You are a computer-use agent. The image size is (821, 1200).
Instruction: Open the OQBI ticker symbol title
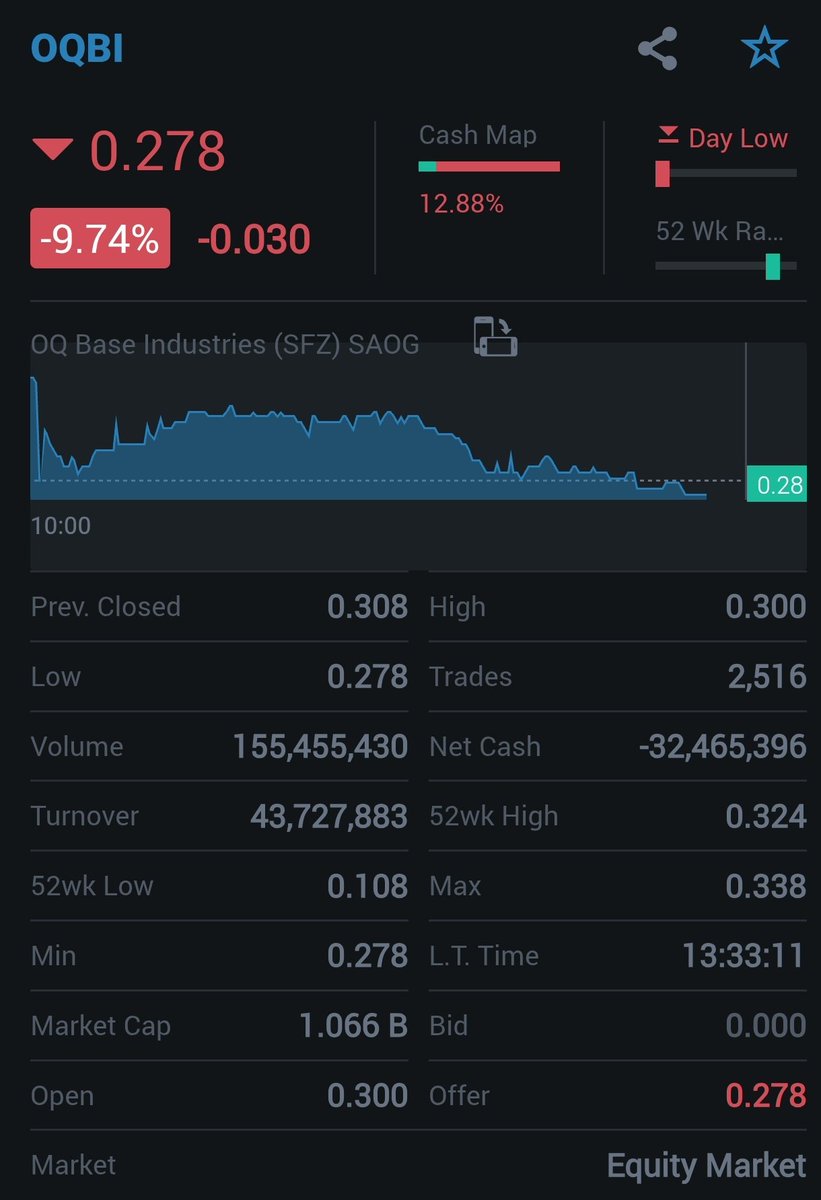[77, 48]
